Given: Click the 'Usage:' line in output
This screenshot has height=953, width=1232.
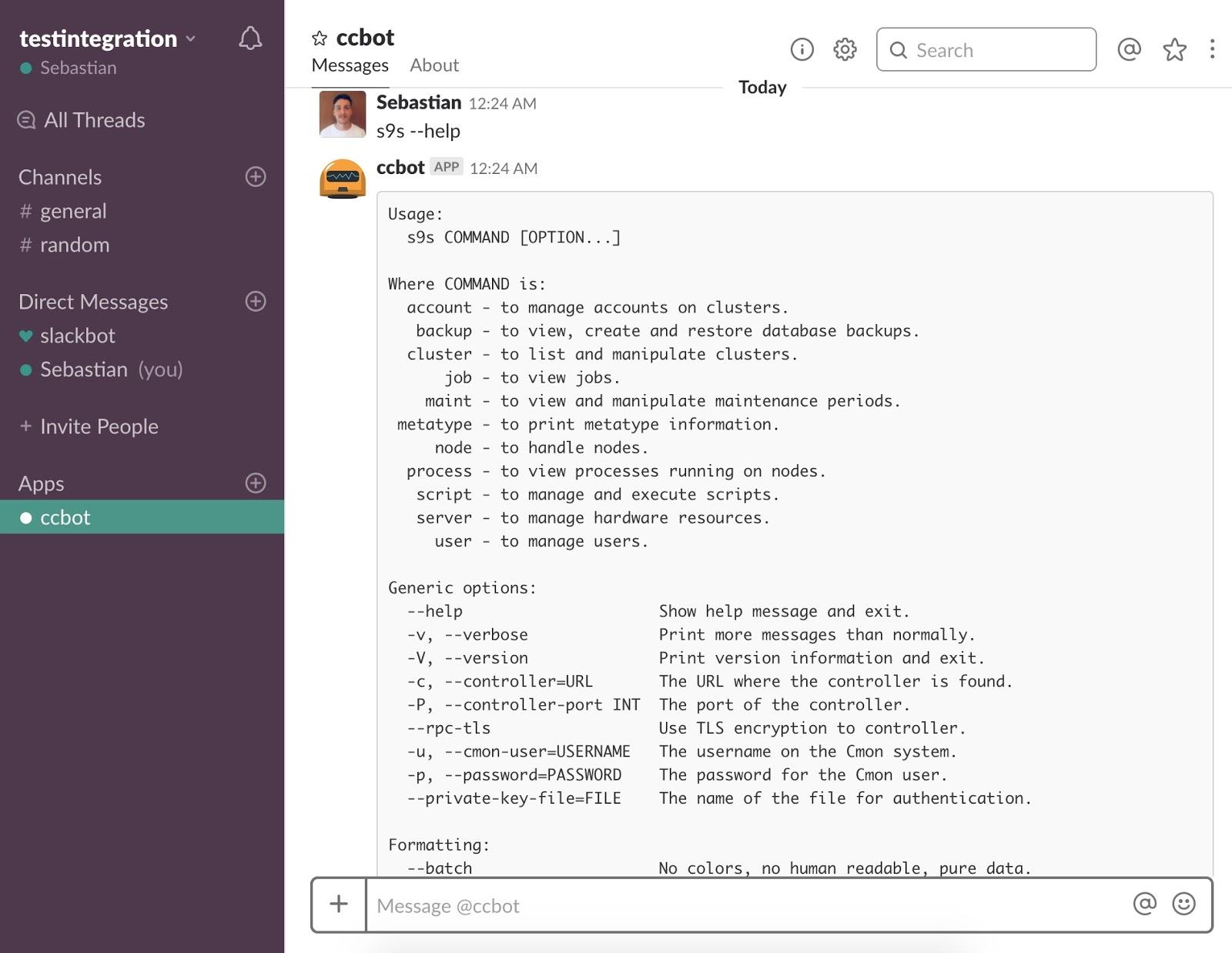Looking at the screenshot, I should click(416, 214).
